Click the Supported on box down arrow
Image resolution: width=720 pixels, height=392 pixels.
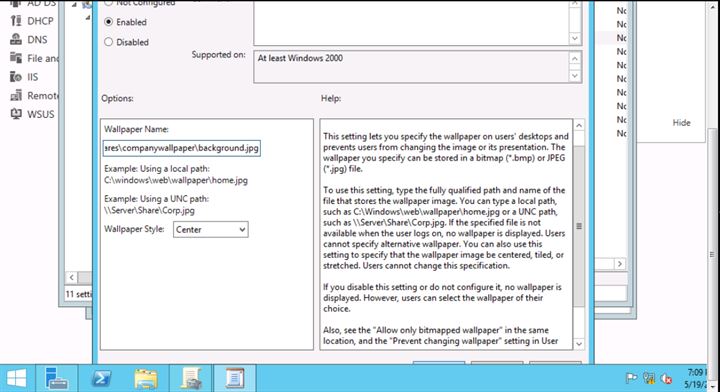pyautogui.click(x=575, y=76)
